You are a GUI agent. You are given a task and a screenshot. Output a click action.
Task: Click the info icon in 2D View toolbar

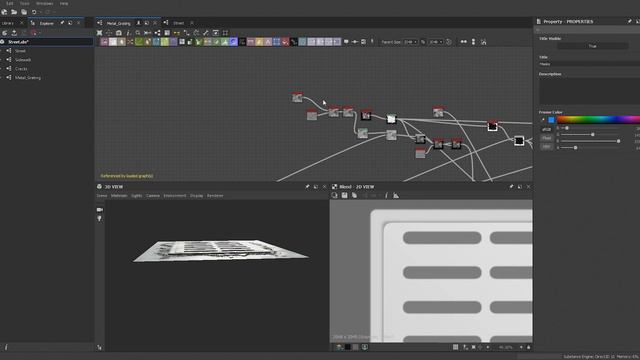pyautogui.click(x=386, y=196)
